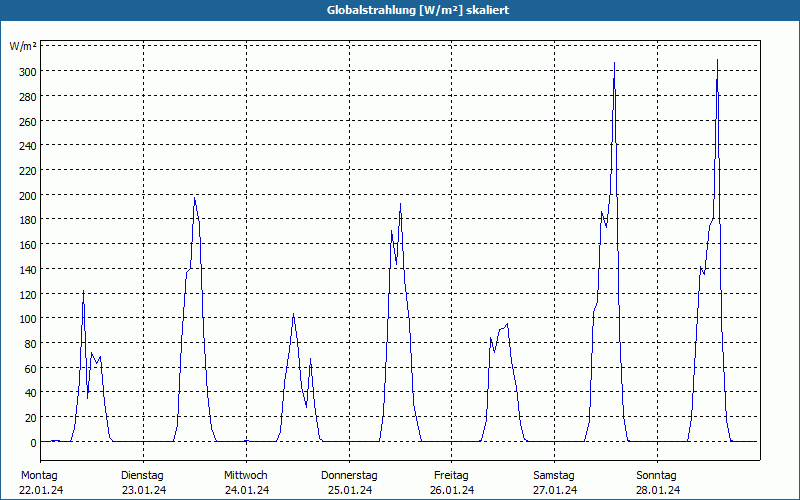Click the date label 24.01.24
Screen dimensions: 800x500
pyautogui.click(x=247, y=490)
